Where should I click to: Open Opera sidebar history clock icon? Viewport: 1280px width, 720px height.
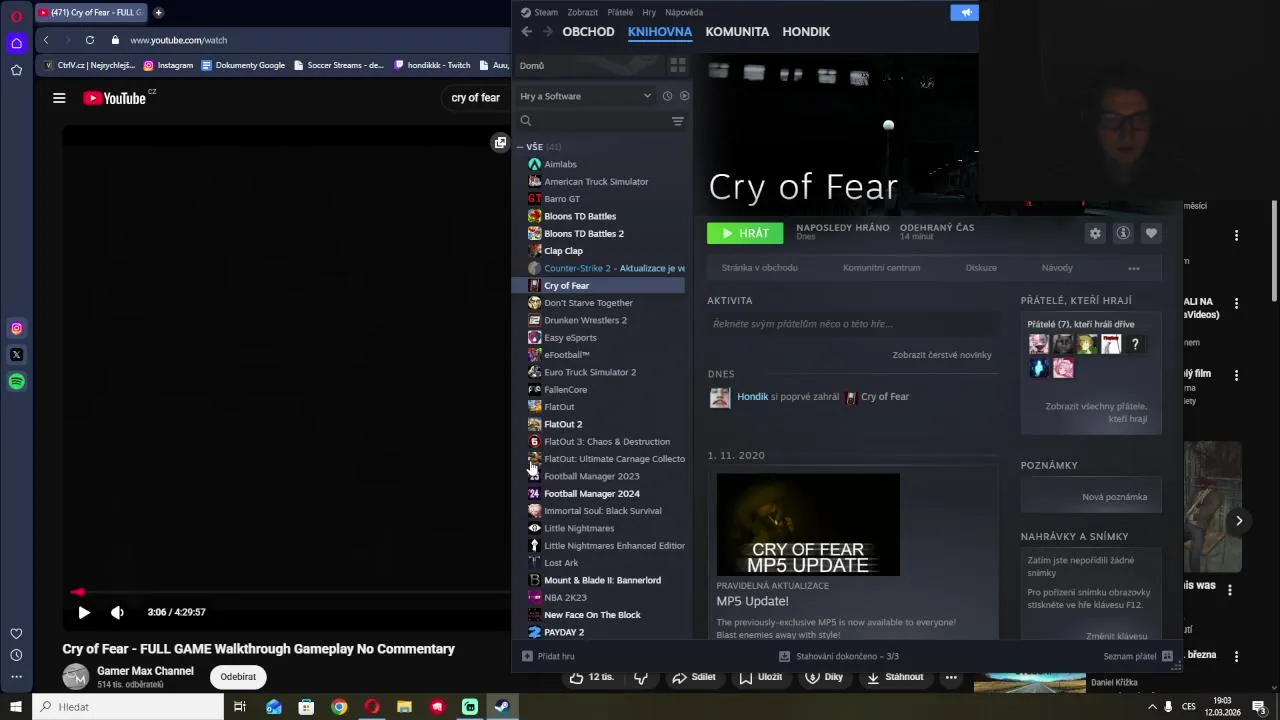(x=16, y=655)
